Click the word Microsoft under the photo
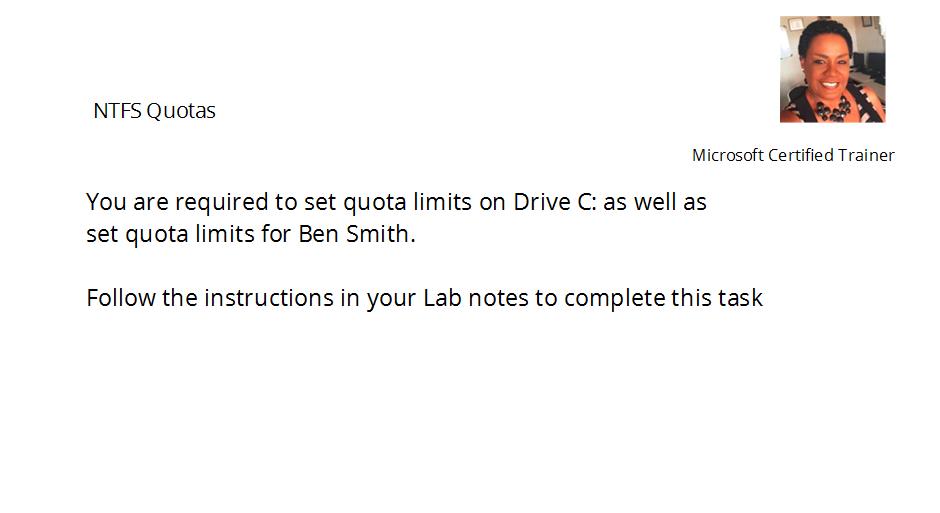 click(x=728, y=155)
